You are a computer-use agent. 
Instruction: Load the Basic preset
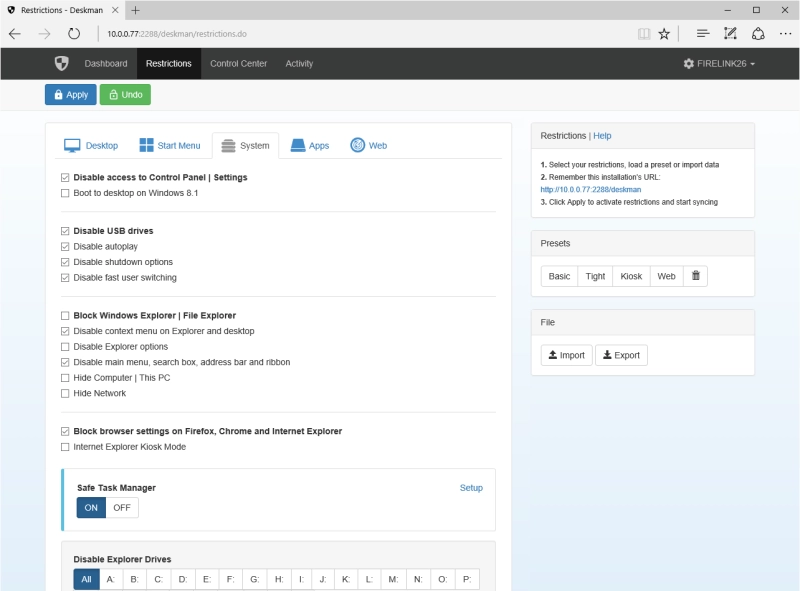pos(559,276)
